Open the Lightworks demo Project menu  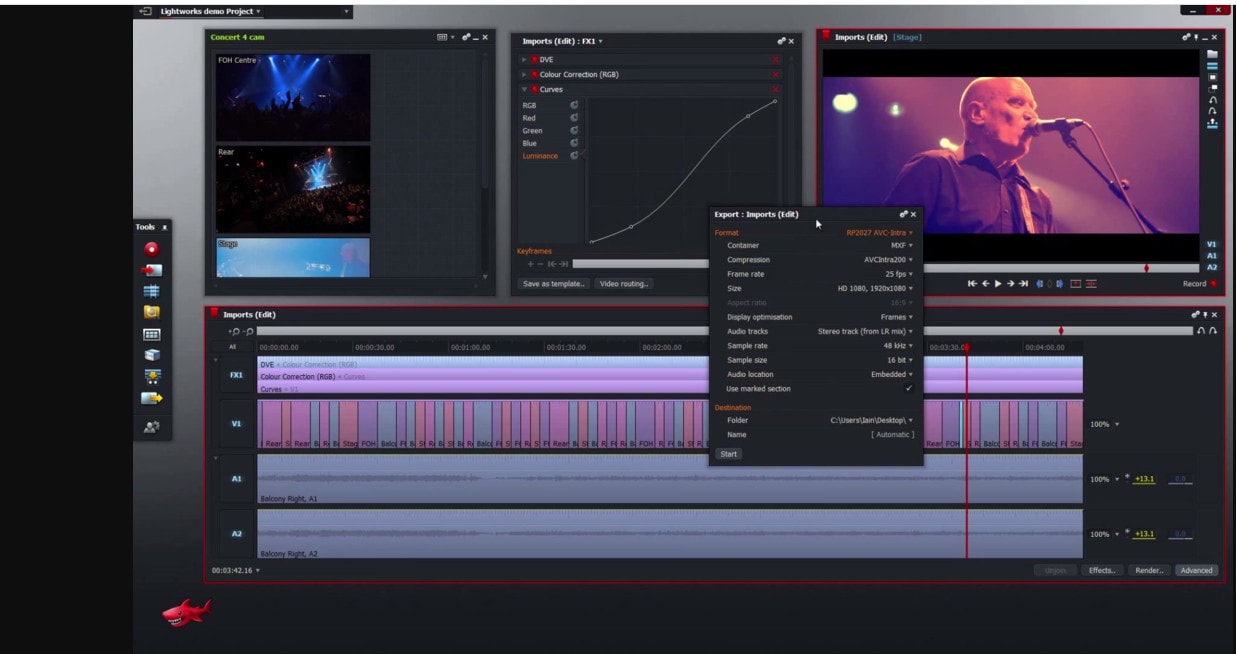[x=211, y=12]
